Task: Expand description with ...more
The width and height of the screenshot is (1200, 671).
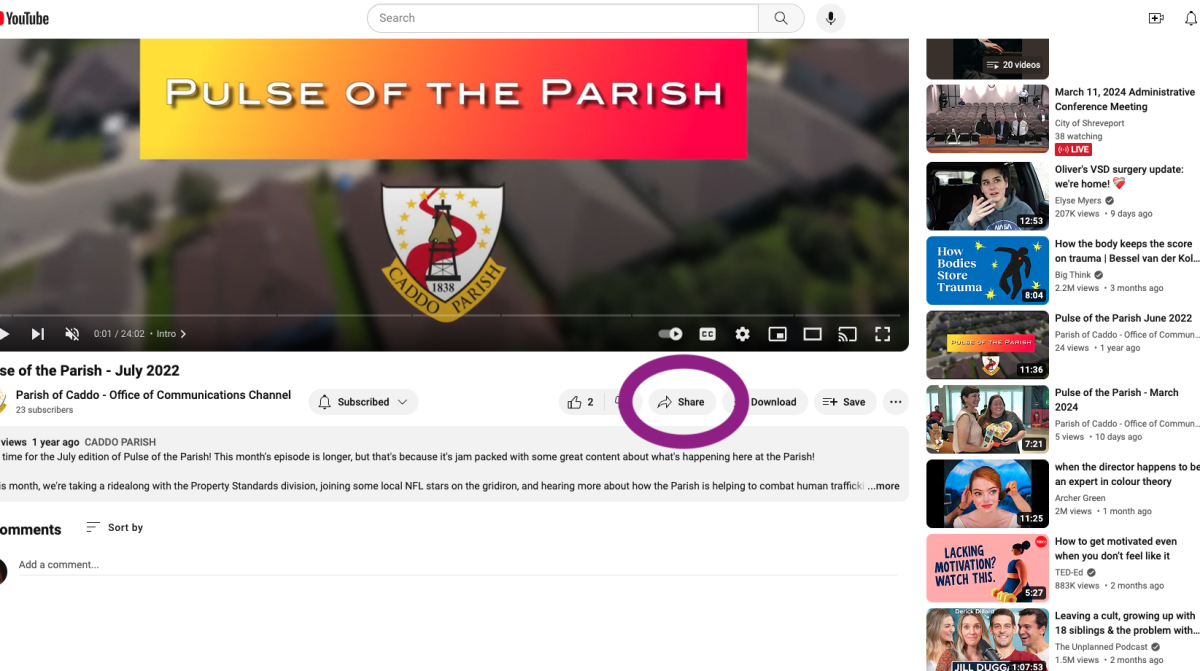Action: [883, 486]
